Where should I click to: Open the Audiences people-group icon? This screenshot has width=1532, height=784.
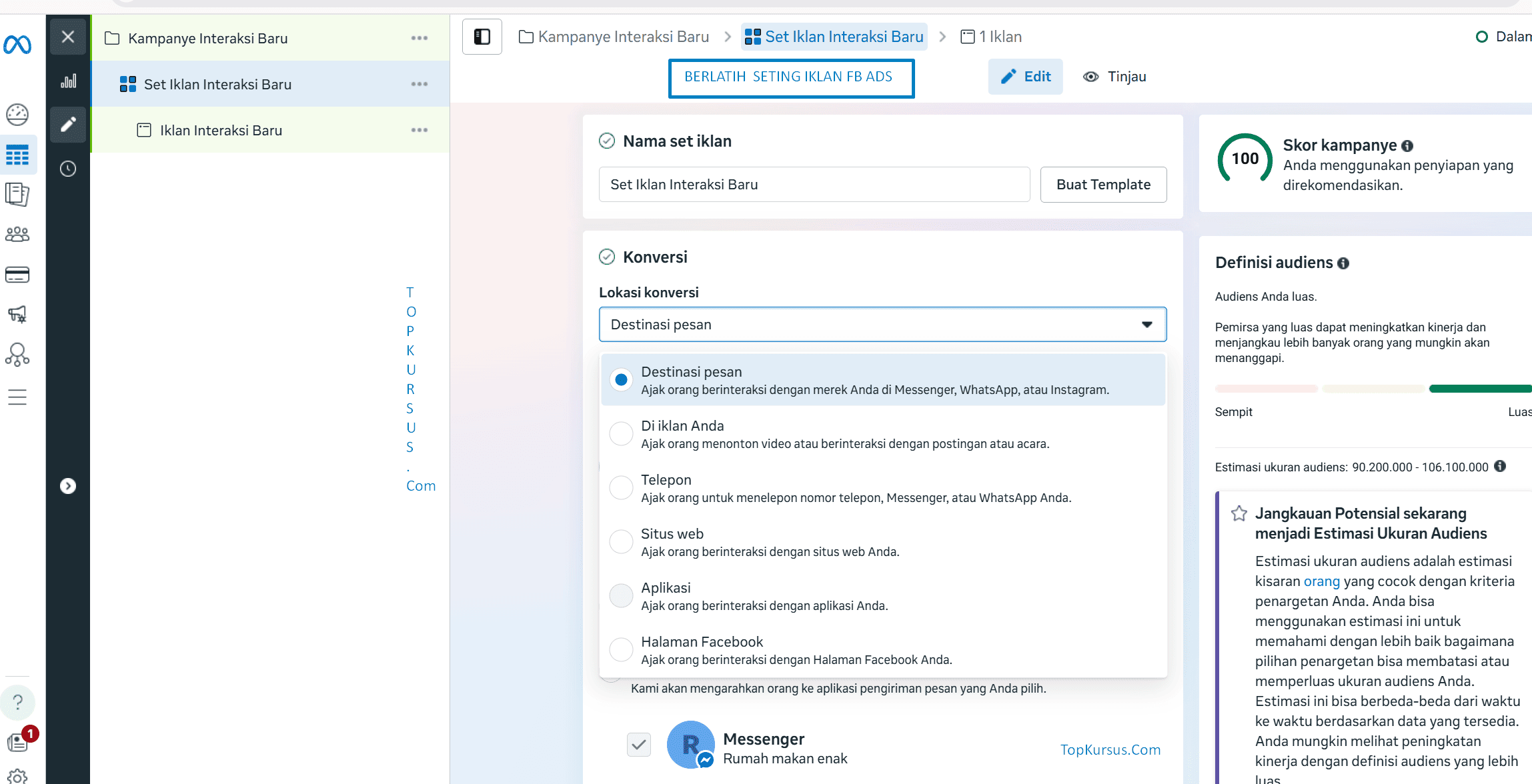click(17, 234)
